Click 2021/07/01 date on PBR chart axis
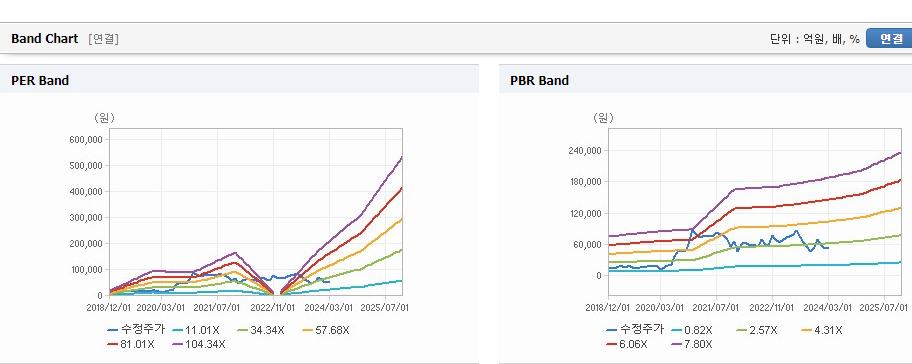This screenshot has width=912, height=364. coord(717,307)
